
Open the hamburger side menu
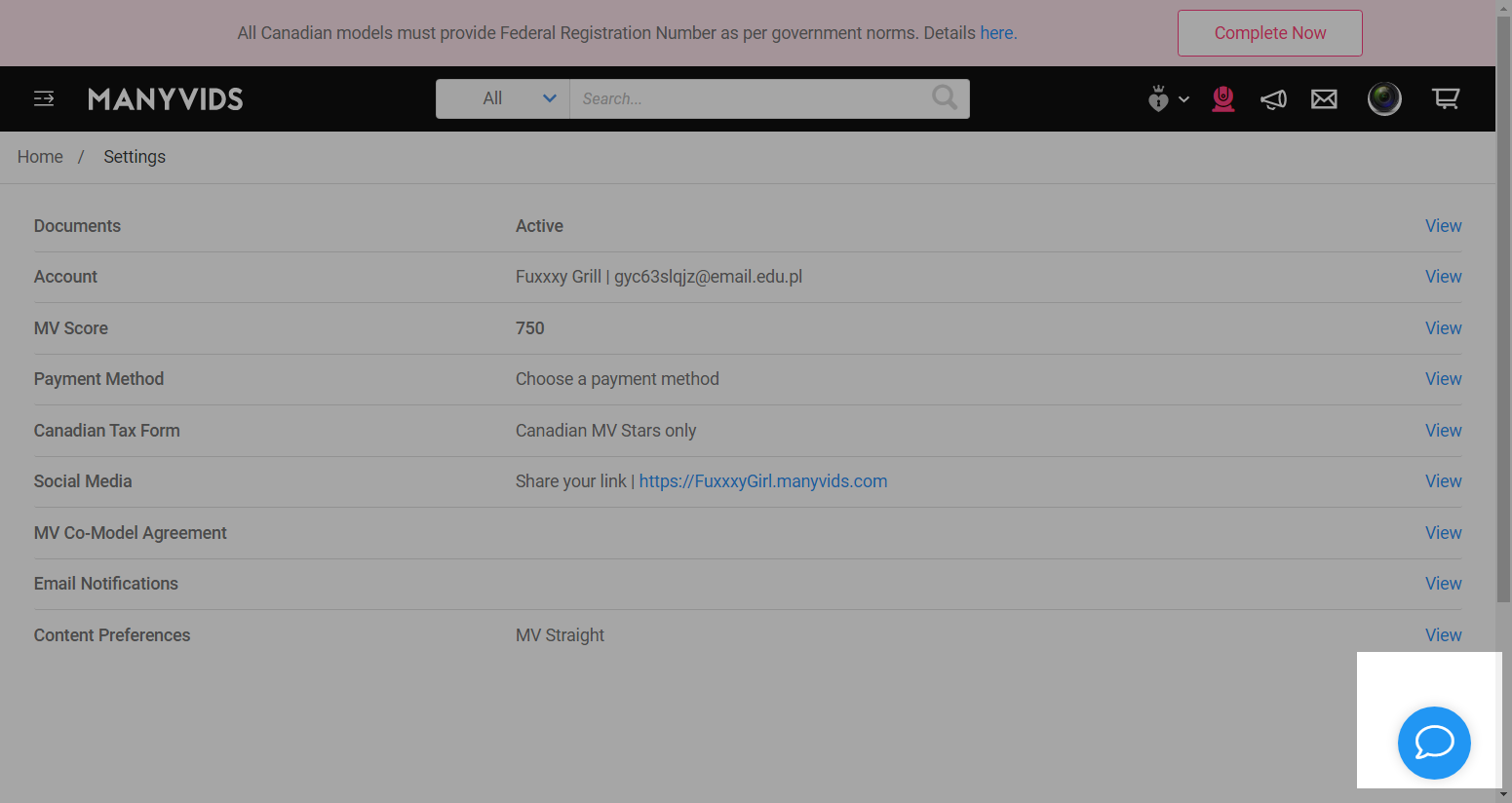coord(44,98)
